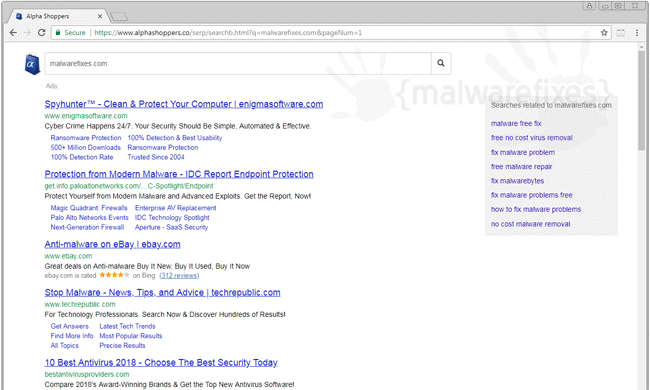The height and width of the screenshot is (390, 650).
Task: Click Ransomware Protection under 100% Detection & Best Usability
Action: coord(162,148)
